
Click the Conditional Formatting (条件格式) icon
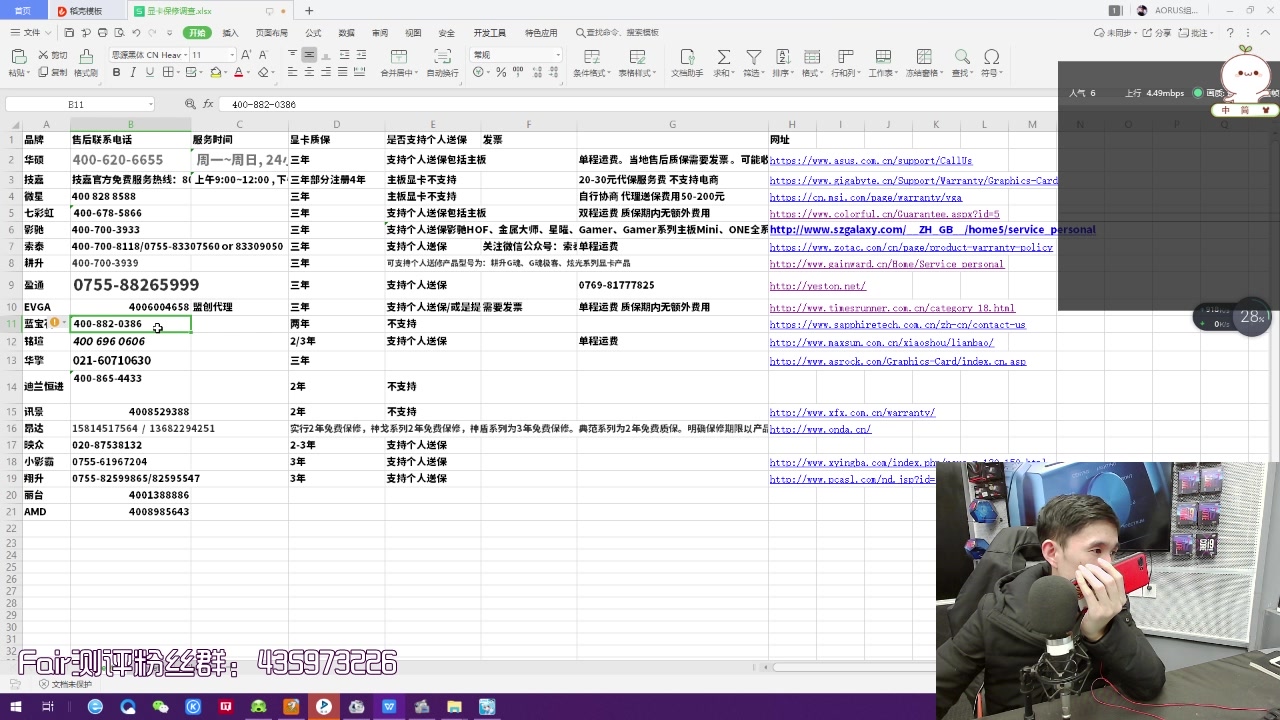click(591, 57)
